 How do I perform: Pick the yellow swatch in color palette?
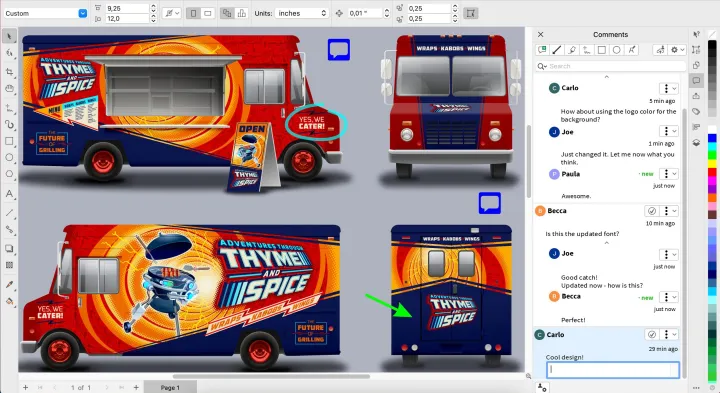tap(712, 163)
